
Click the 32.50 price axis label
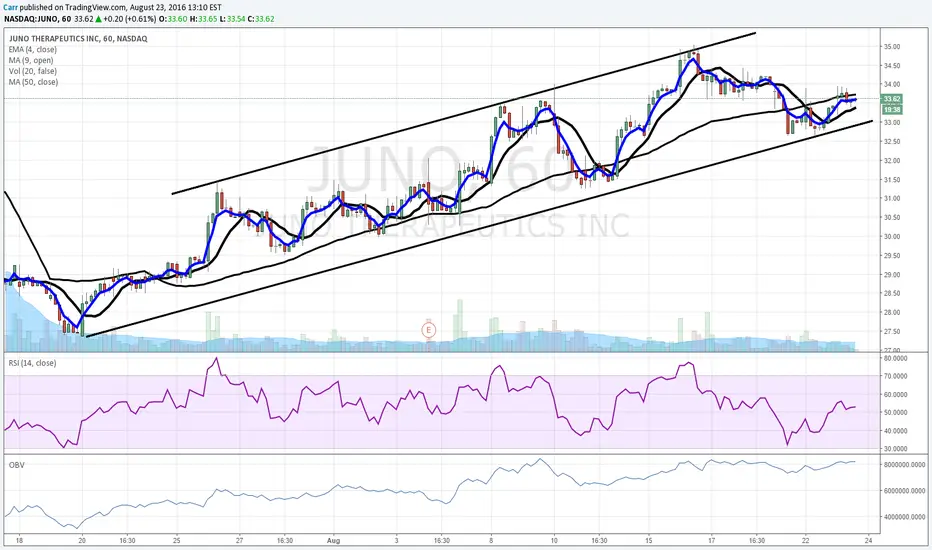tap(892, 142)
